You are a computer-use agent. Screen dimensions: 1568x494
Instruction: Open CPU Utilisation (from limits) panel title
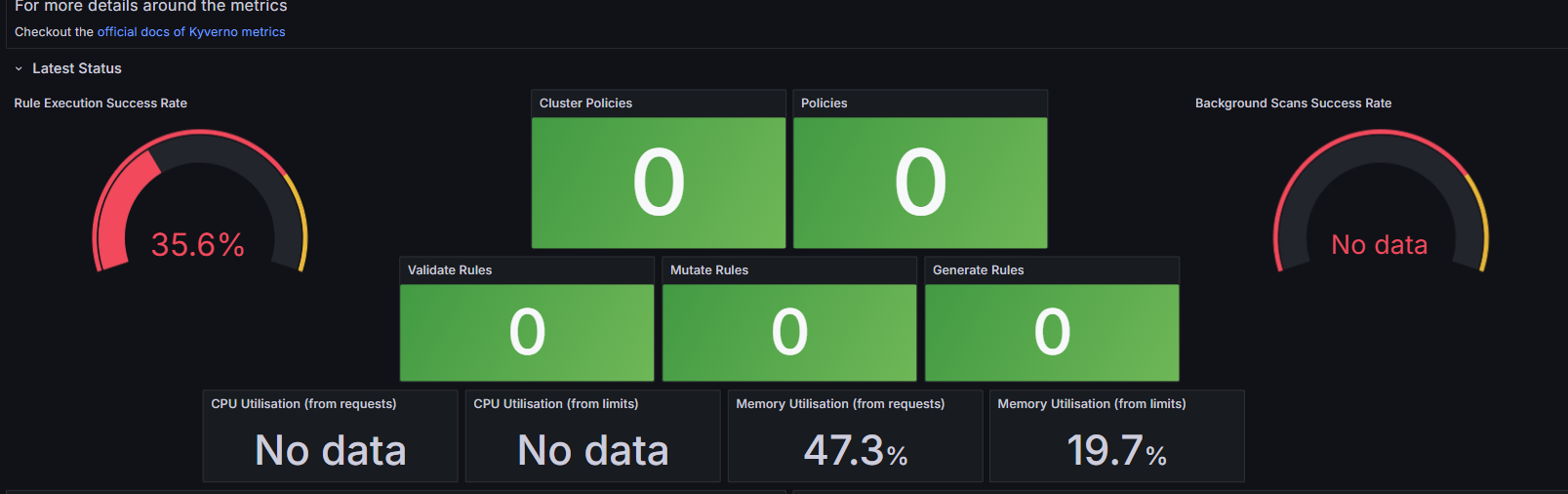click(x=556, y=404)
